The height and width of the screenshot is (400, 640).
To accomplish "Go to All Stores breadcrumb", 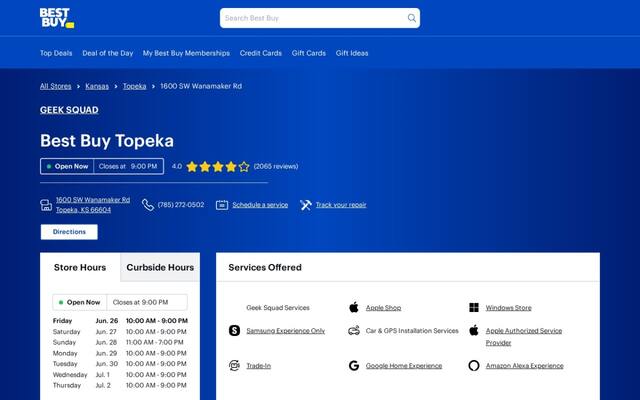I will pos(56,86).
